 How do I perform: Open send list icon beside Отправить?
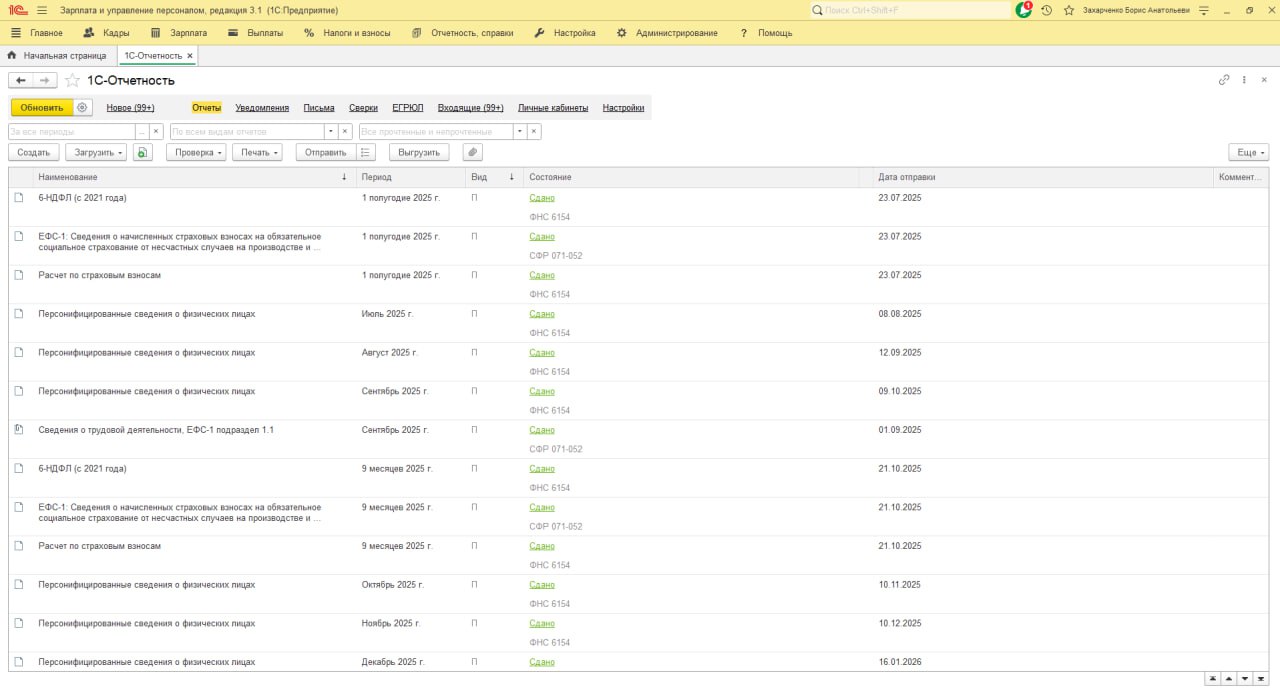(x=366, y=152)
